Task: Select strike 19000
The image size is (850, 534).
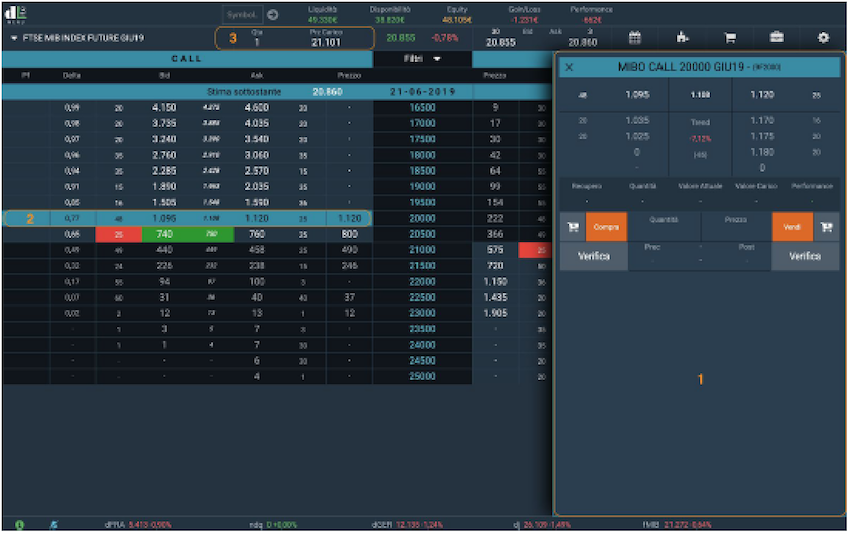Action: click(422, 186)
